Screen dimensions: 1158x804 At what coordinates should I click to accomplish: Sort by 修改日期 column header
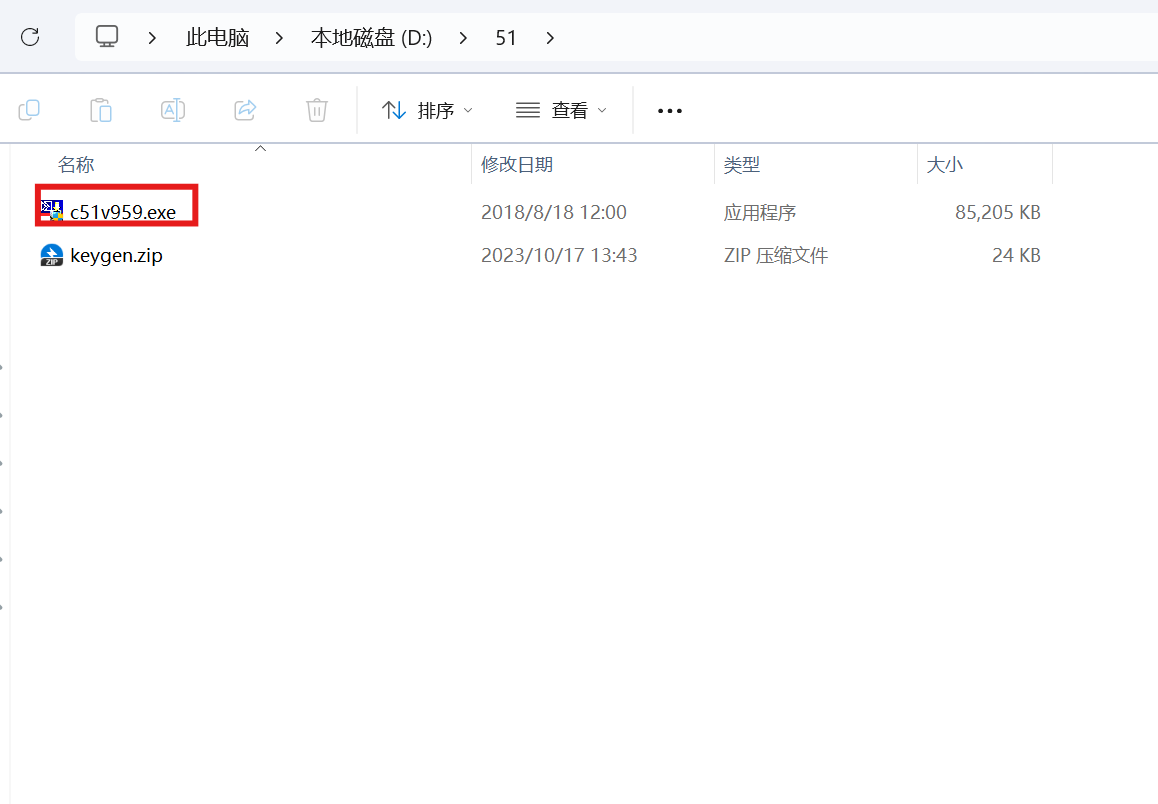(517, 165)
